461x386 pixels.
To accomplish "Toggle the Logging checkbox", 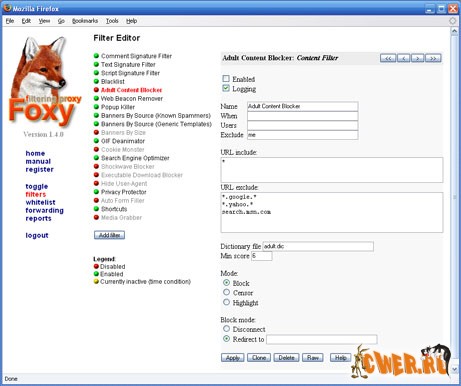I will pyautogui.click(x=226, y=88).
